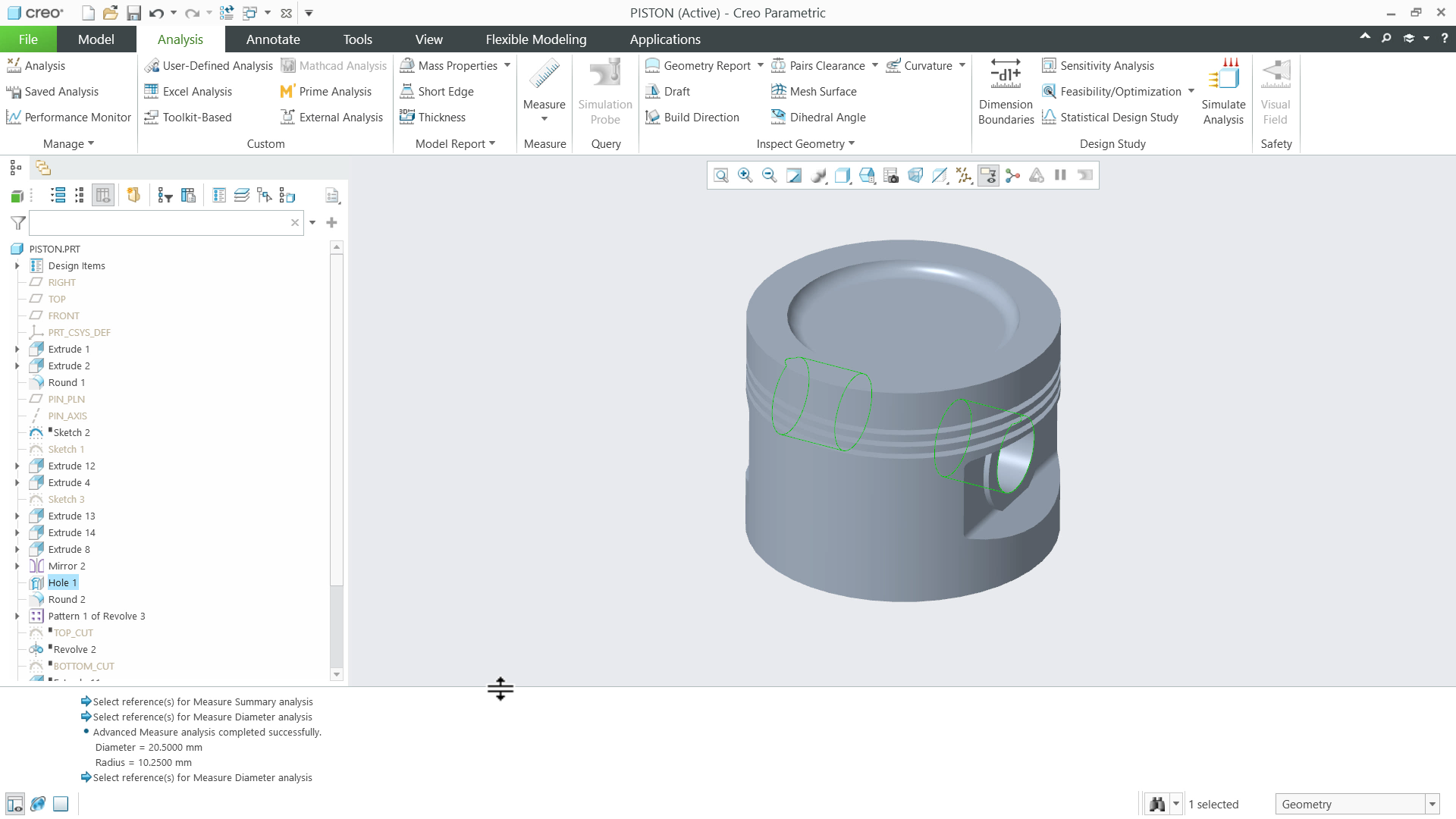Activate the Simulation Probe
The height and width of the screenshot is (819, 1456).
point(604,89)
